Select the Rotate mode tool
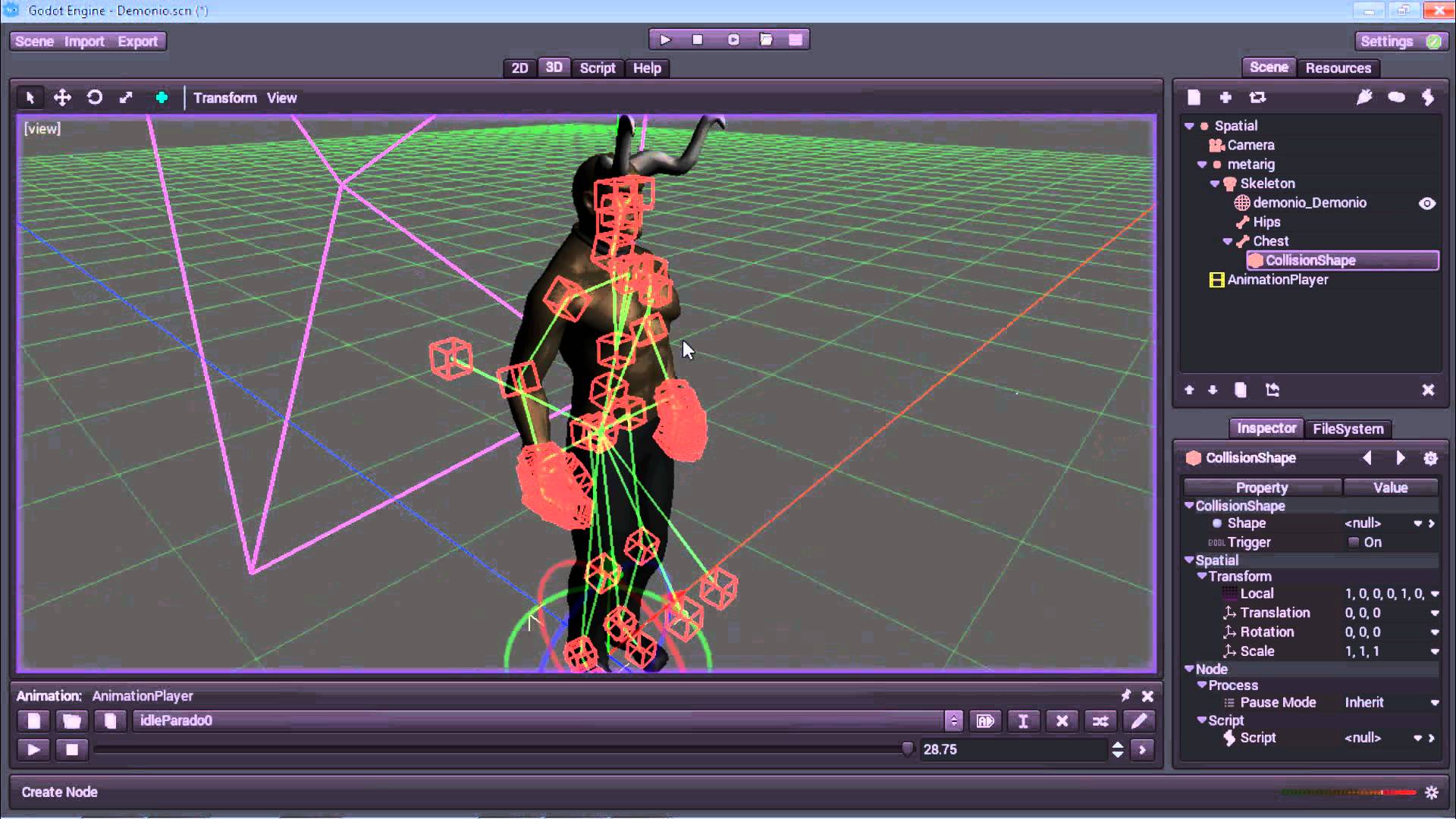This screenshot has height=819, width=1456. [x=95, y=98]
